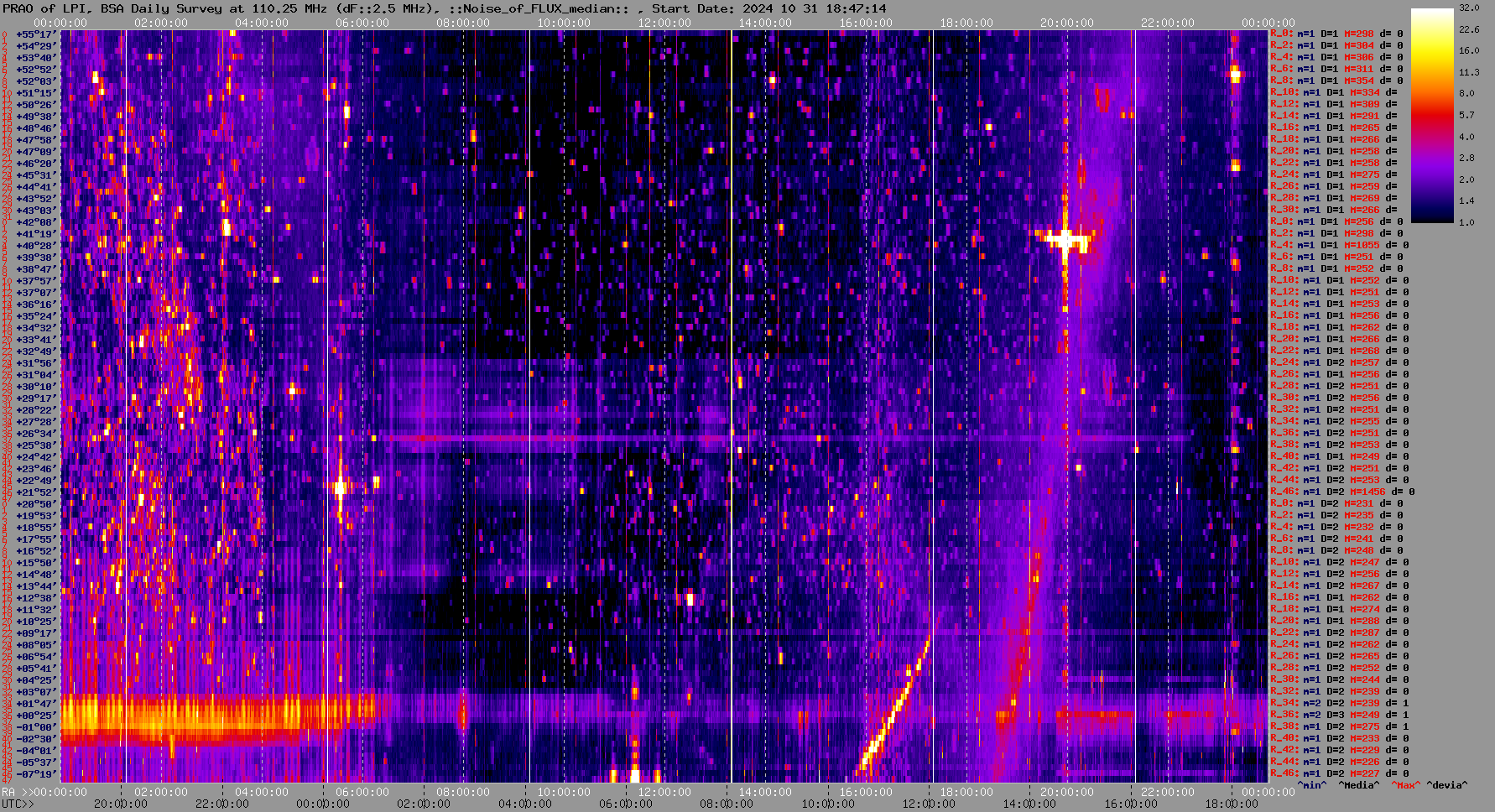Screen dimensions: 1495x812
Task: Click the row statistics entry with M=291
Action: (1334, 116)
